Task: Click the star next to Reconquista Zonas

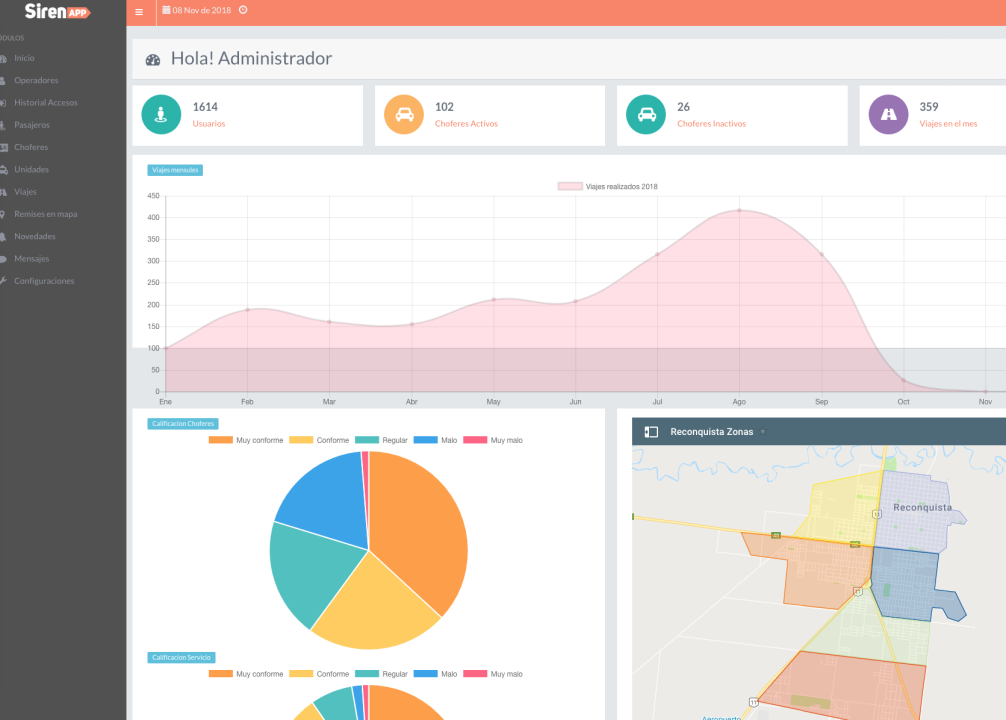Action: [x=763, y=432]
